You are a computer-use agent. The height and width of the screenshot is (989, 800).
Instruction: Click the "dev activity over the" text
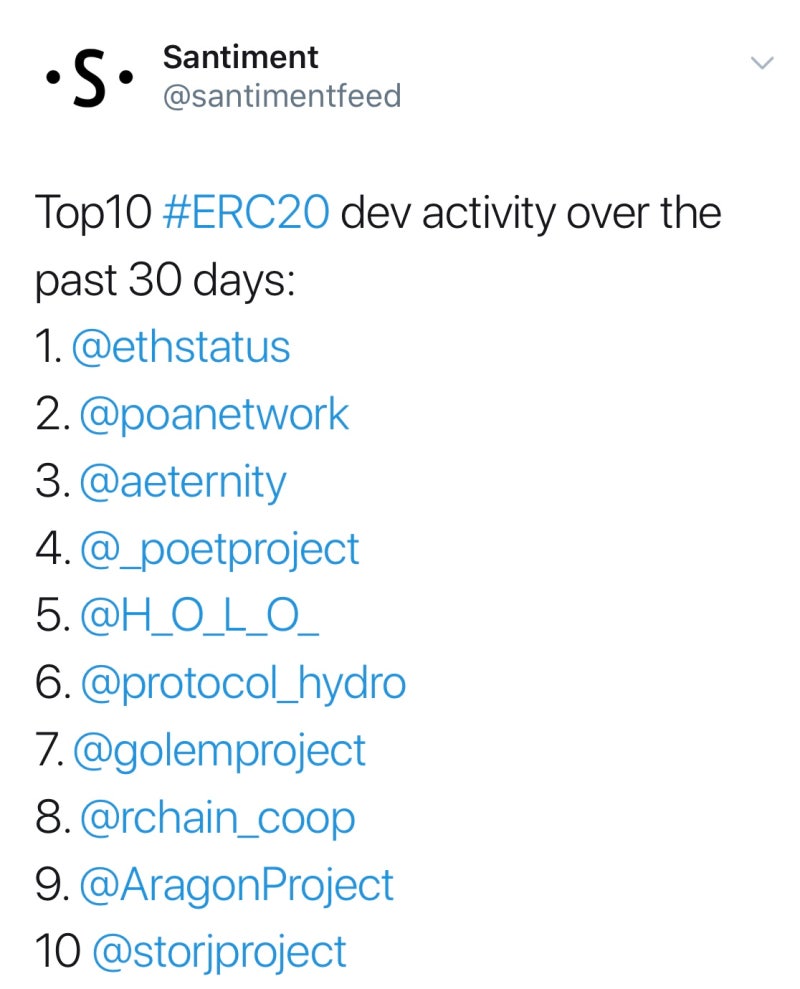[x=531, y=214]
